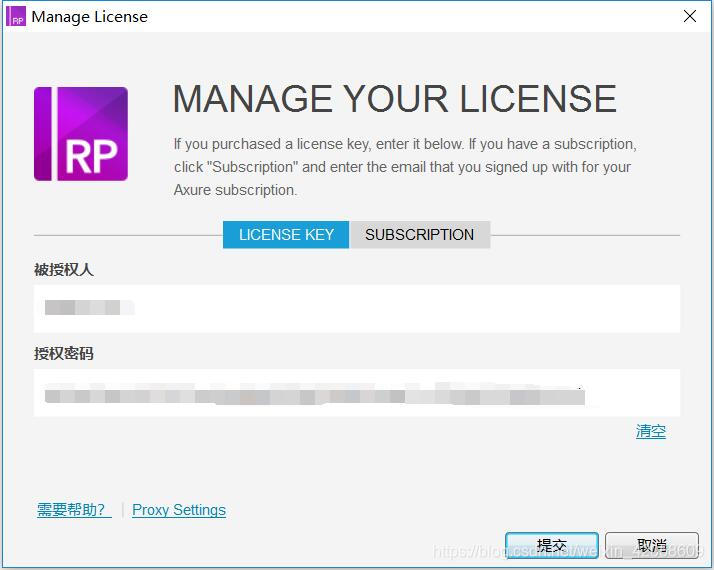
Task: Open the Proxy Settings link
Action: coord(179,510)
